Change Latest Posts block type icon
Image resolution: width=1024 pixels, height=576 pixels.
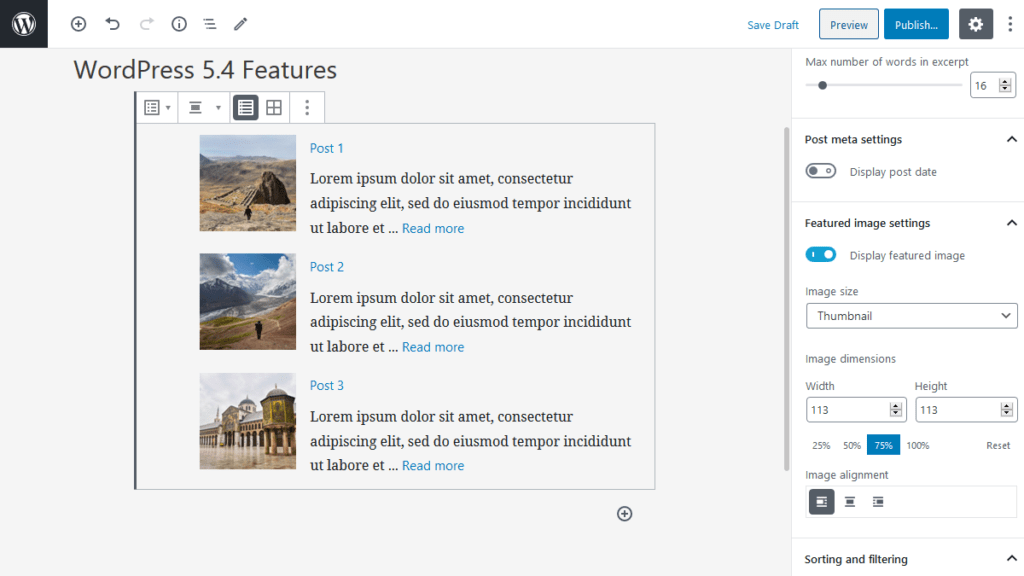157,108
